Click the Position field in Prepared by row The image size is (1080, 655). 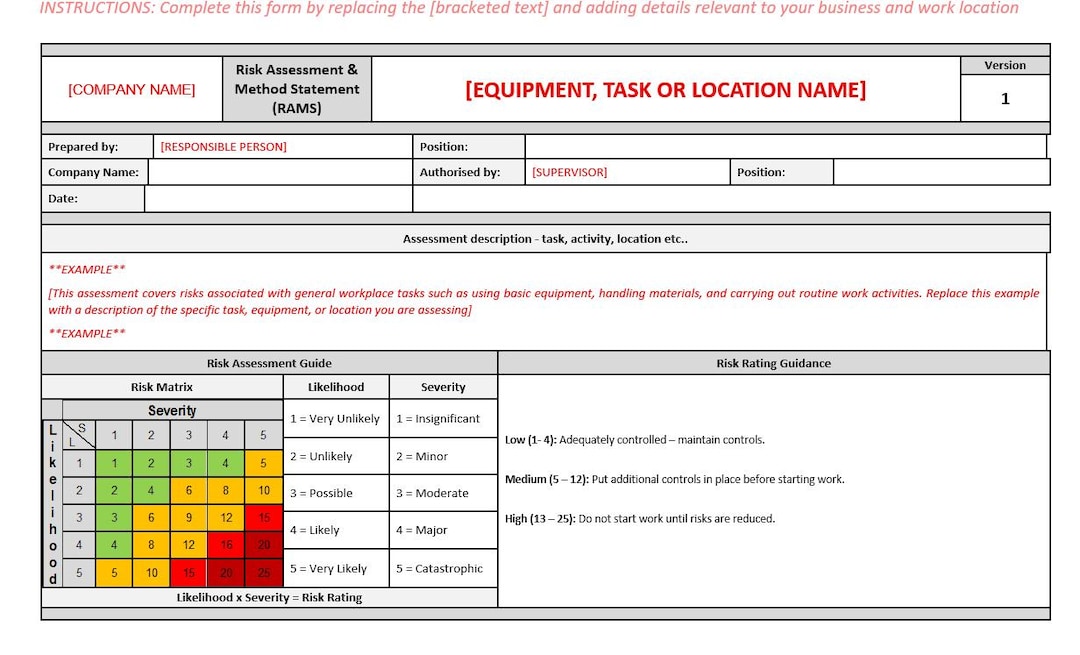[785, 147]
